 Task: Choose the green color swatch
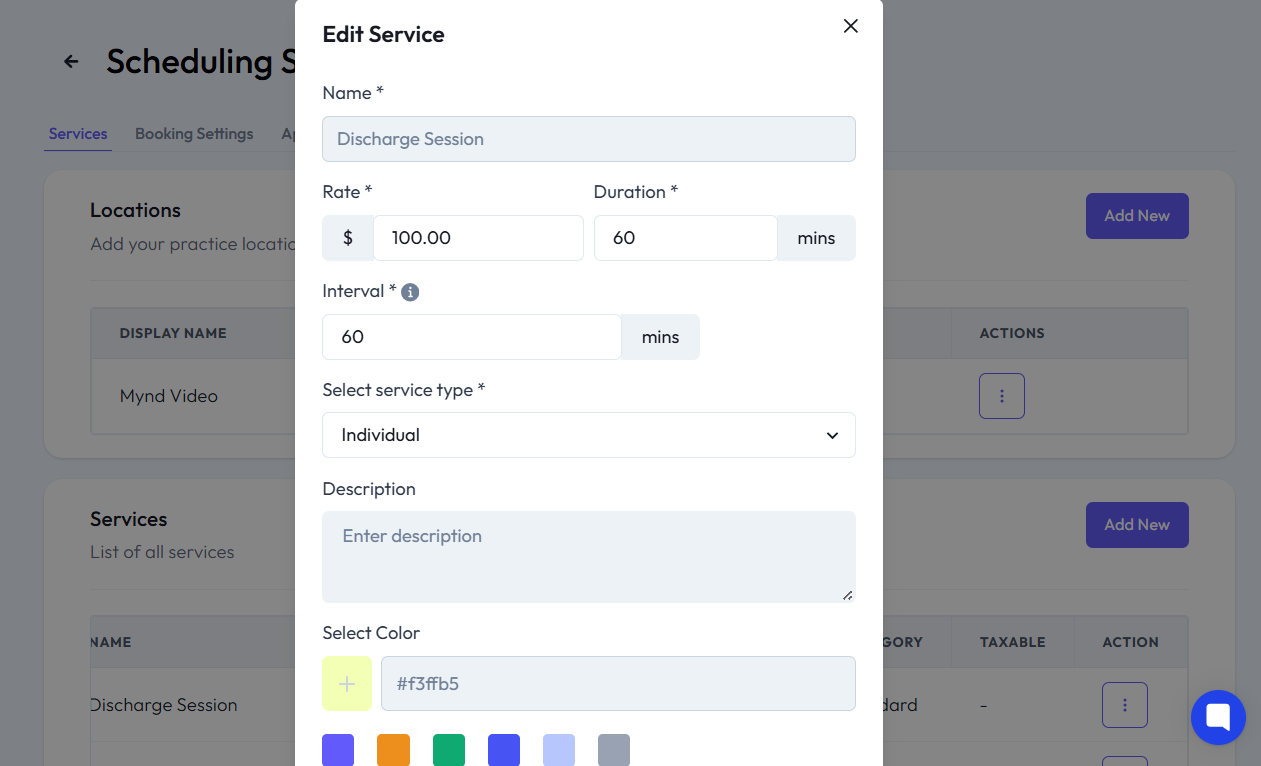449,750
